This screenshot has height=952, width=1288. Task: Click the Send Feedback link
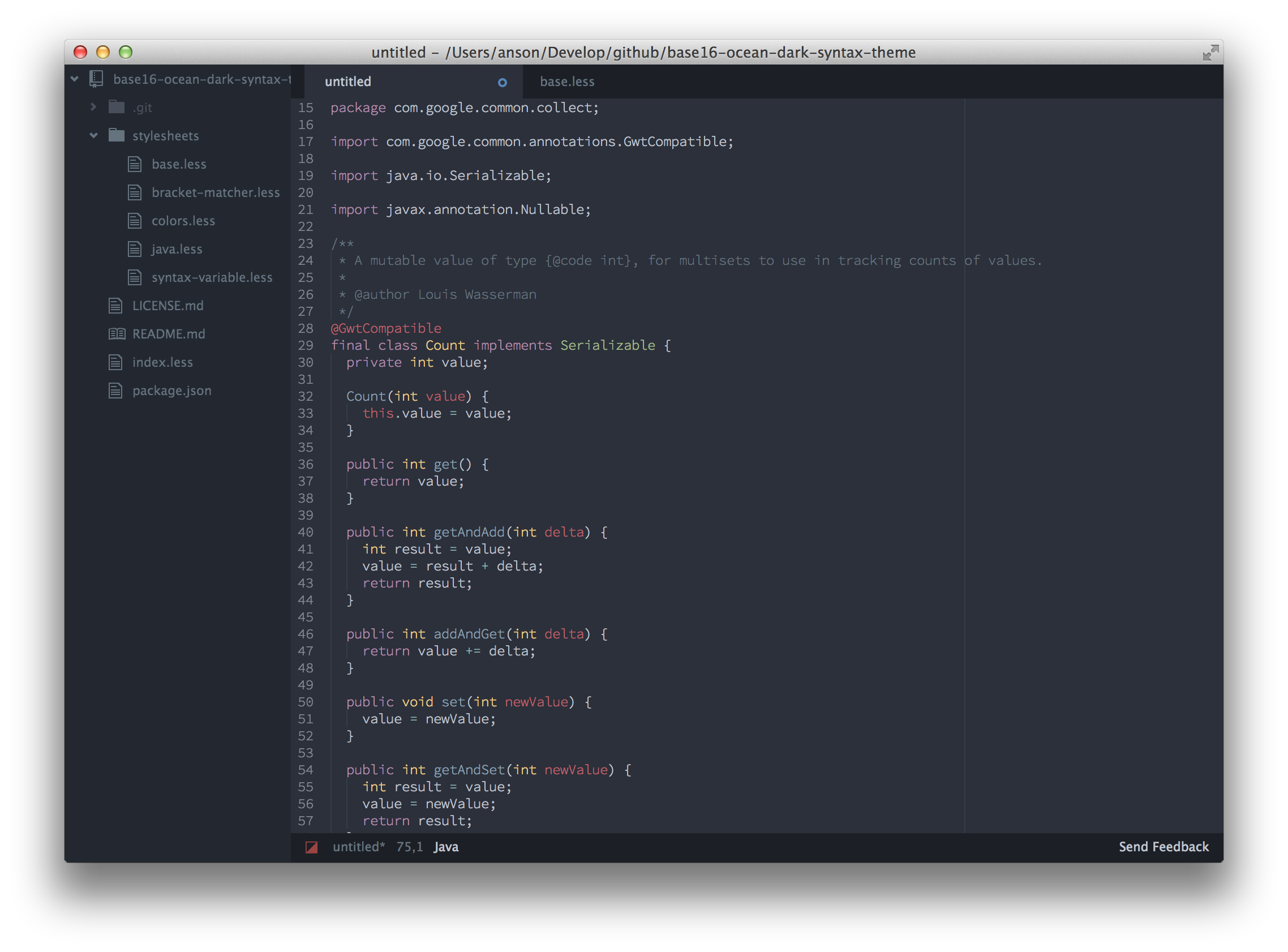(x=1164, y=847)
